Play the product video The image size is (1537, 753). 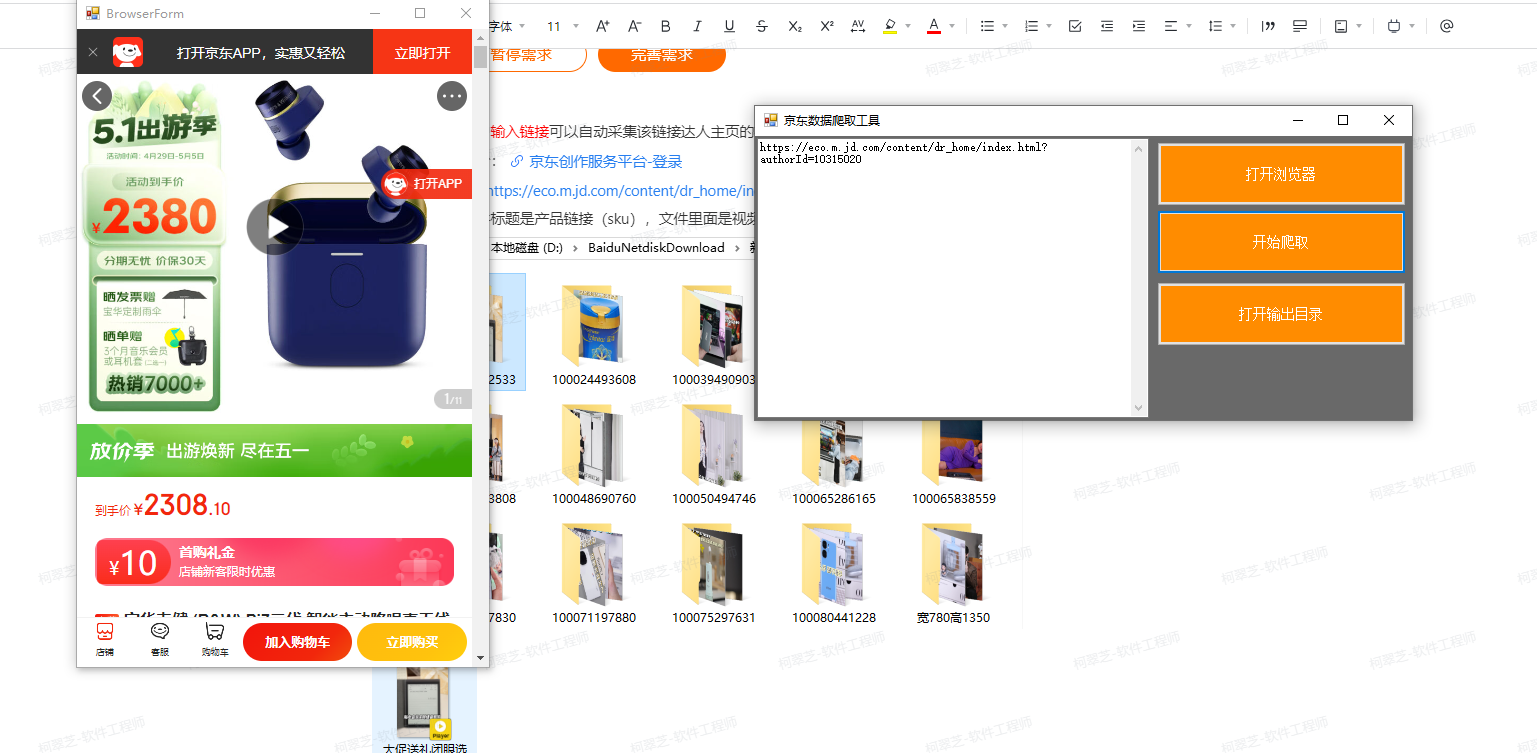click(275, 228)
